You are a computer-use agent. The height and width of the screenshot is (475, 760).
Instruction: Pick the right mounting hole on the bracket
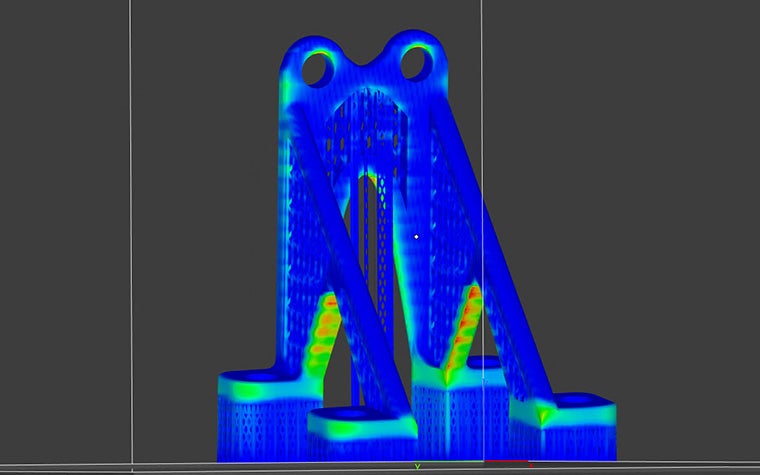coord(417,62)
